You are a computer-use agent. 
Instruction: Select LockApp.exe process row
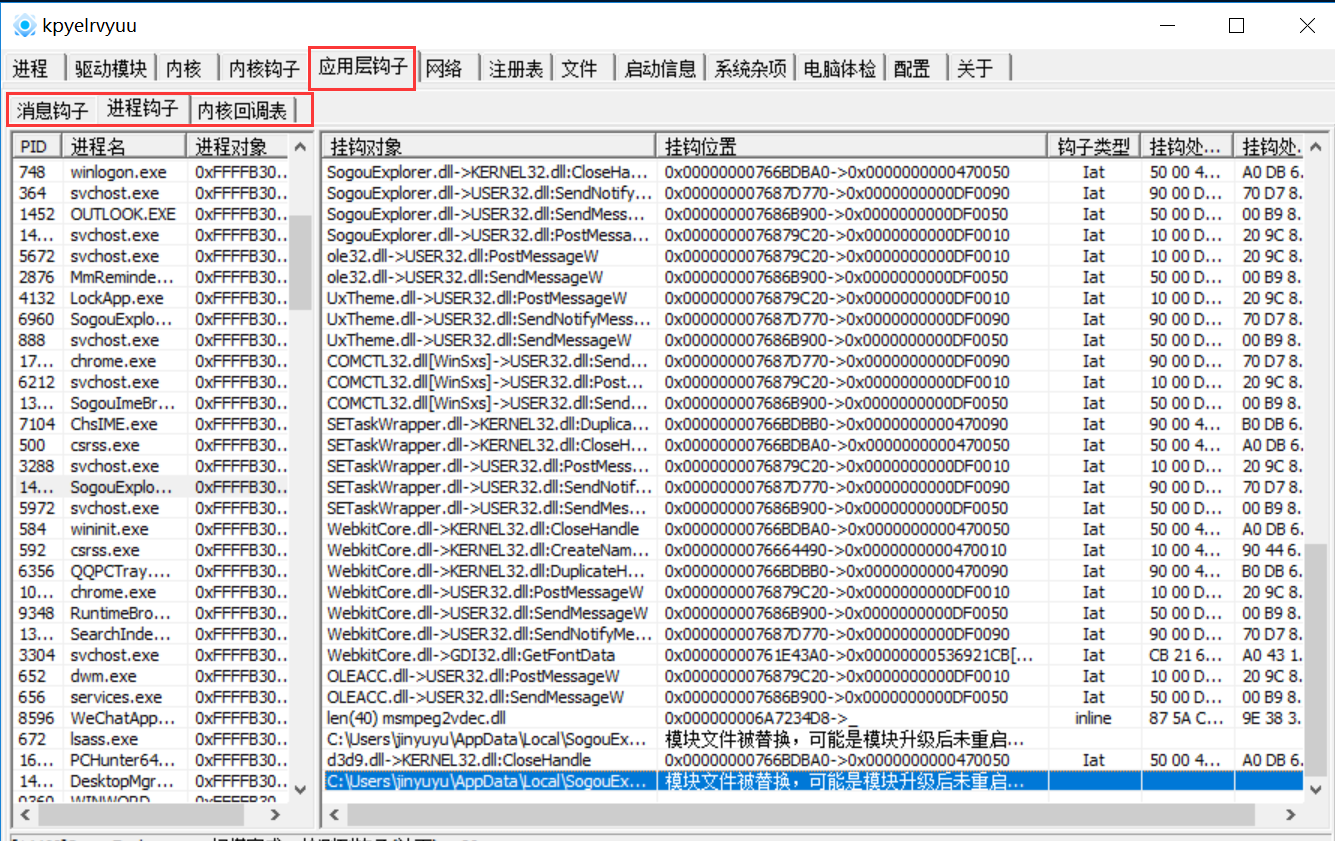151,298
